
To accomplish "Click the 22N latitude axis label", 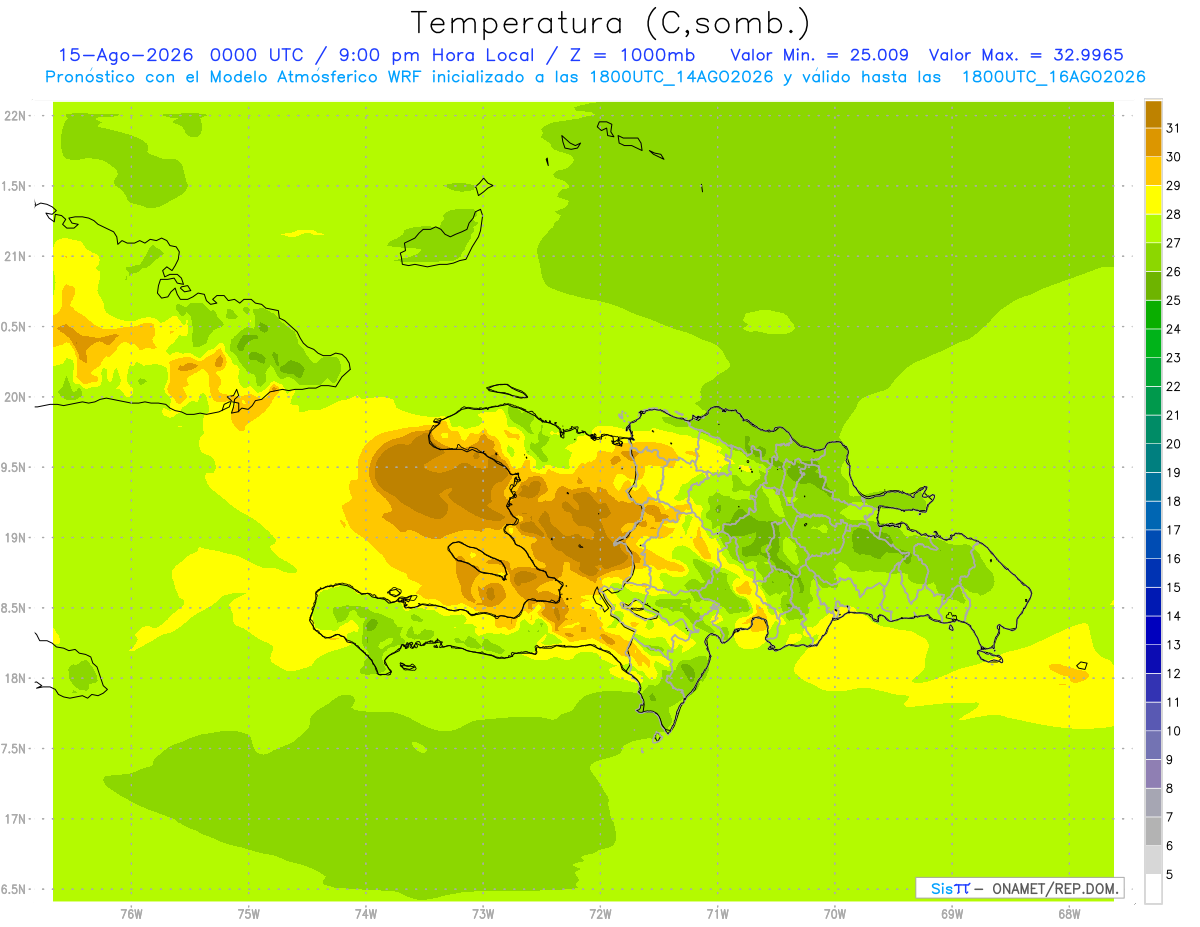I will [16, 115].
